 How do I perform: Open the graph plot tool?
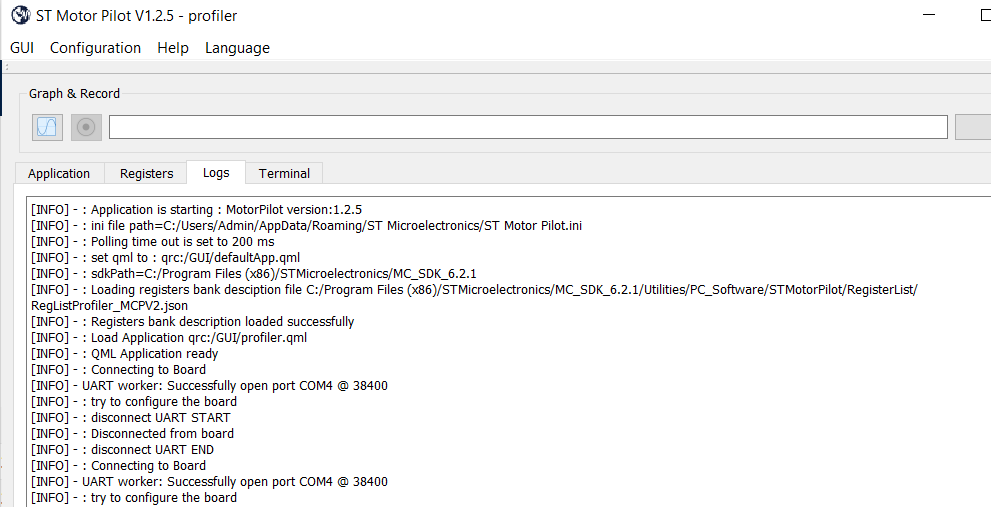[47, 127]
